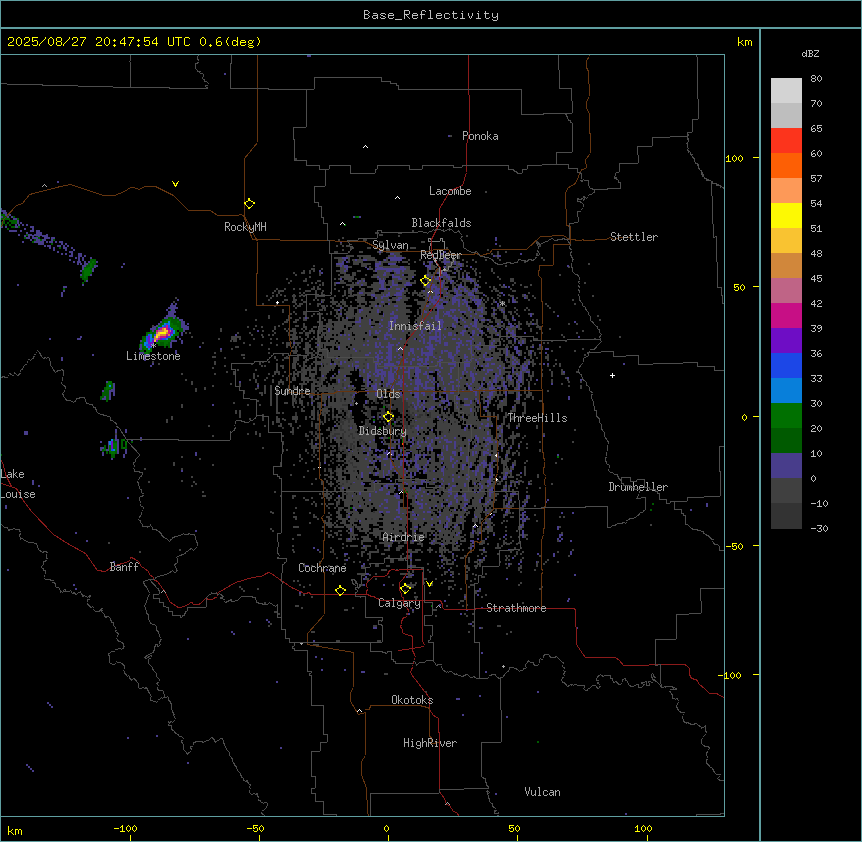862x842 pixels.
Task: Click the white plus marker west of Drumheller
Action: (612, 375)
